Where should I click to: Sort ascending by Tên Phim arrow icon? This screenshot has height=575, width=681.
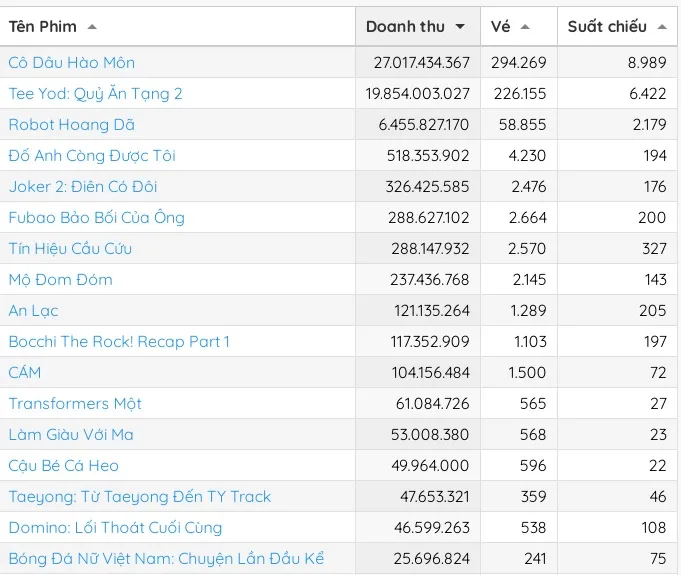[x=92, y=27]
